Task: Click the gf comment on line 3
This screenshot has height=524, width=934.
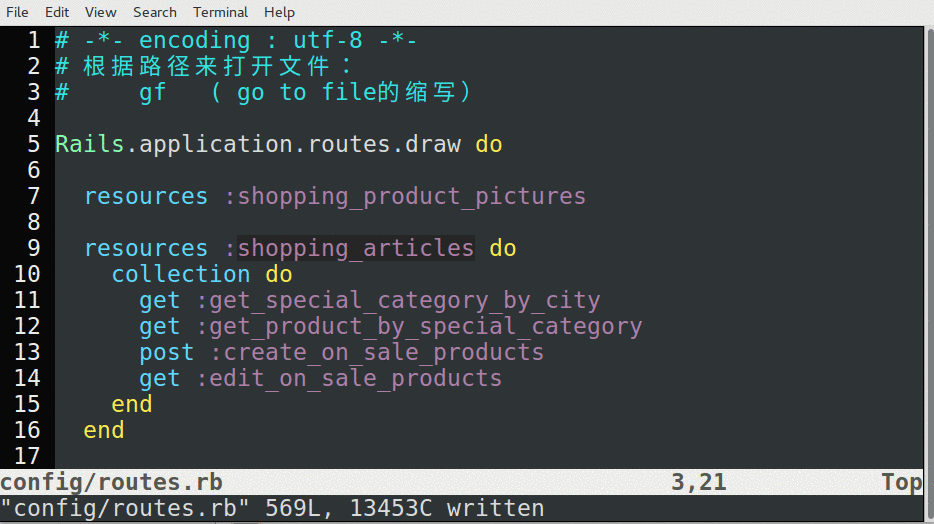Action: tap(153, 93)
